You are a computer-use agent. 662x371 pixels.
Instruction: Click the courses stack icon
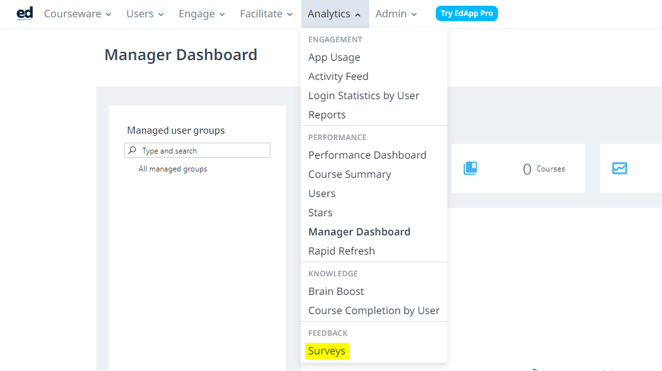(x=470, y=168)
